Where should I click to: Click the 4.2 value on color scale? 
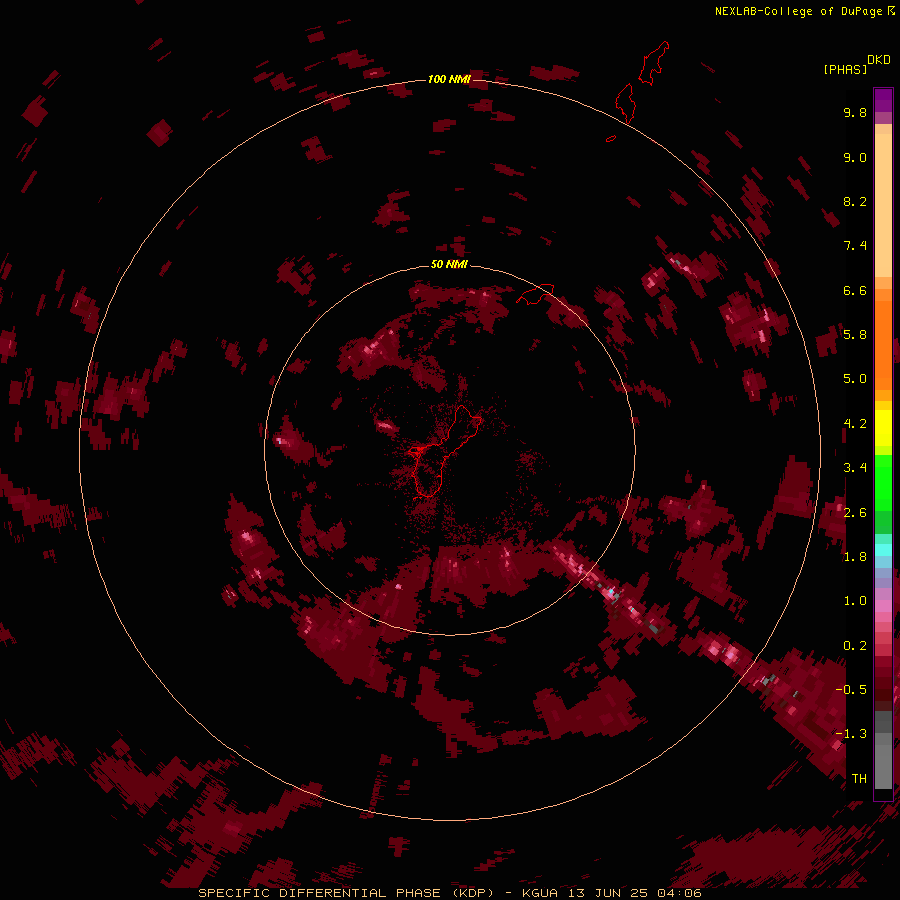(x=855, y=424)
